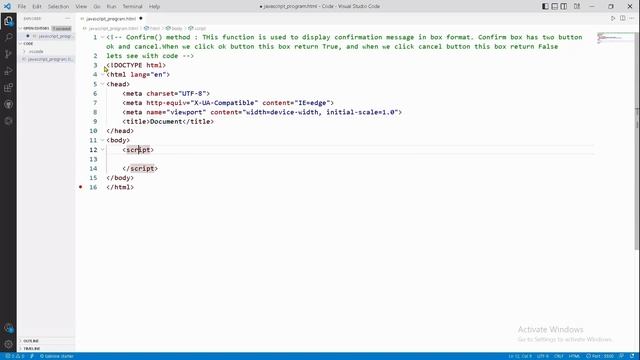Viewport: 640px width, 360px height.
Task: Open the Help menu
Action: pyautogui.click(x=154, y=7)
